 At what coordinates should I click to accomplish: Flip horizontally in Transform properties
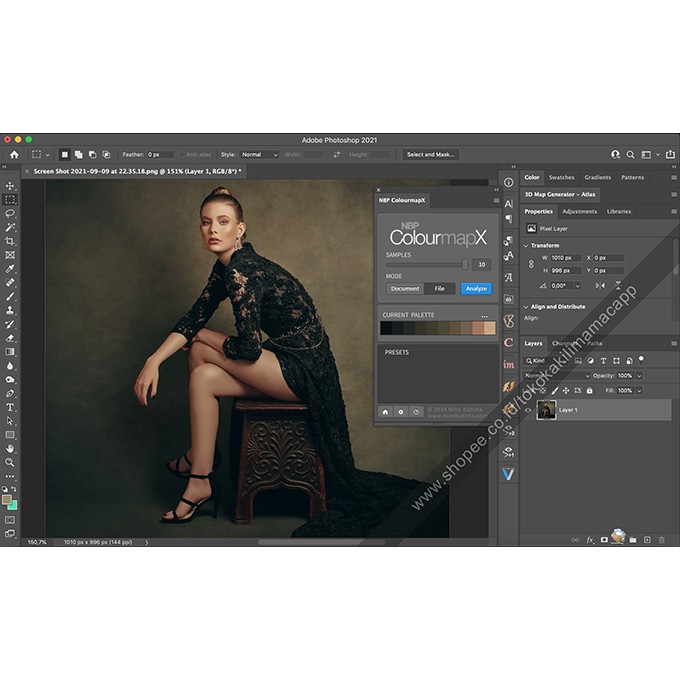(x=600, y=285)
